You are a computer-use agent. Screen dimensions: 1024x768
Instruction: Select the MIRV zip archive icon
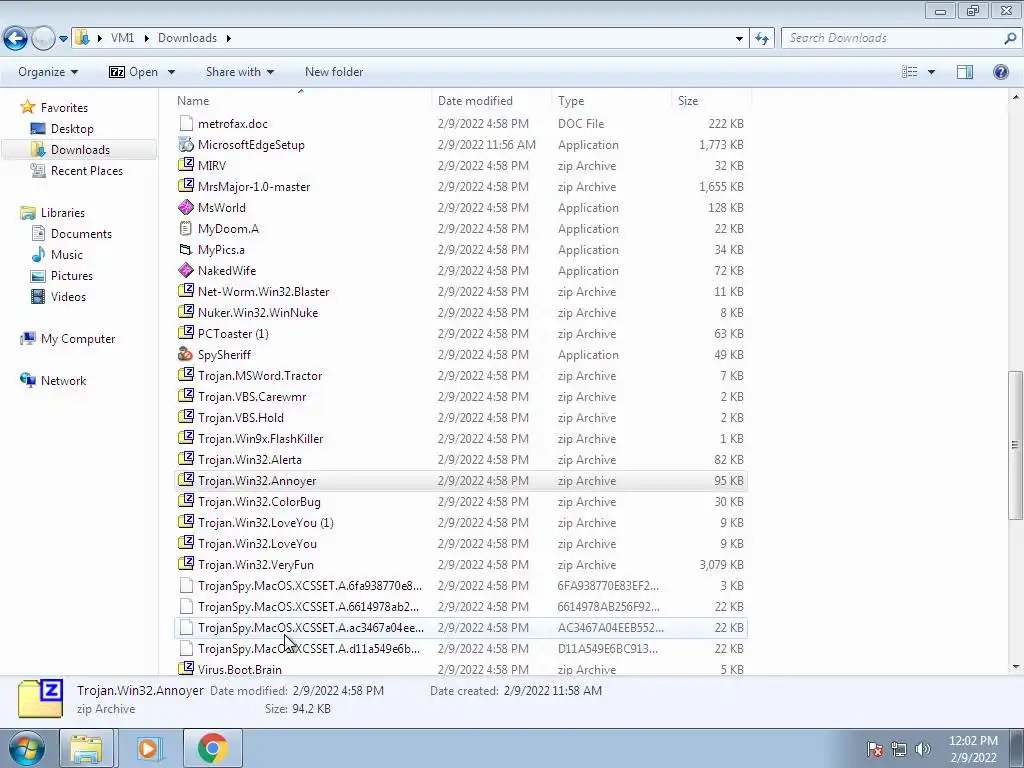[186, 165]
